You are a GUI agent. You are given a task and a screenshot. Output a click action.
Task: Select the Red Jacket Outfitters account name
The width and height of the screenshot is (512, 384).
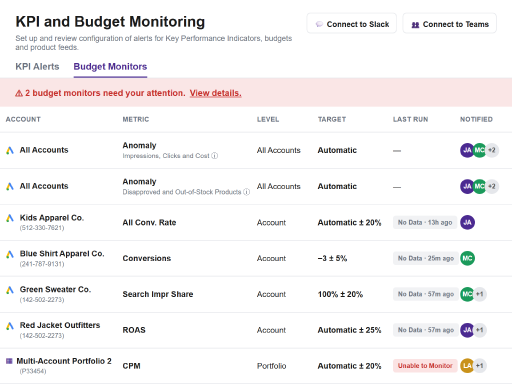[x=60, y=325]
